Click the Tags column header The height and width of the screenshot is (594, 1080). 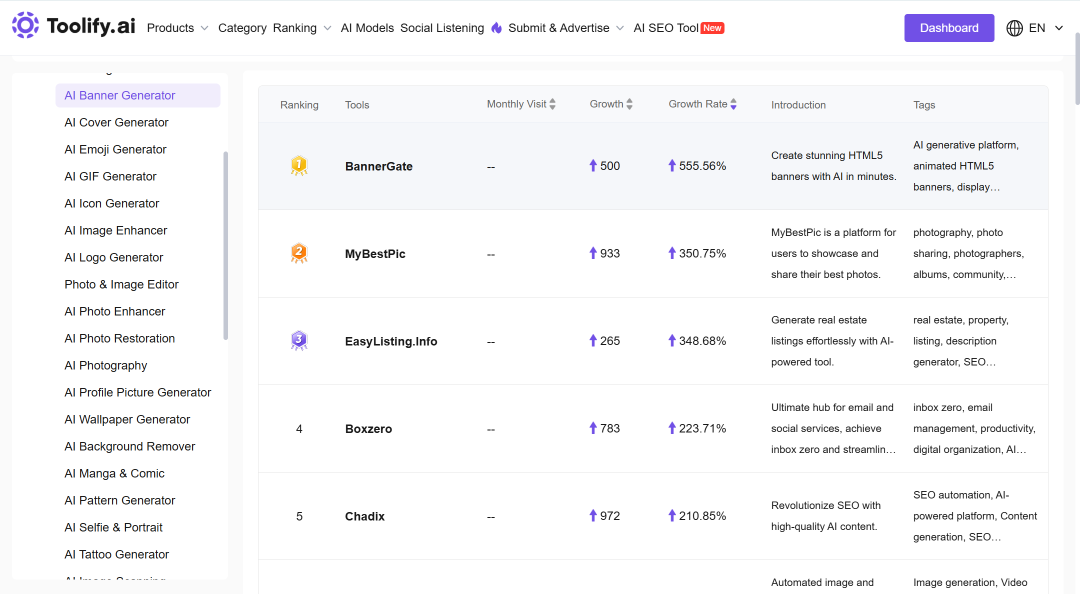pyautogui.click(x=924, y=105)
